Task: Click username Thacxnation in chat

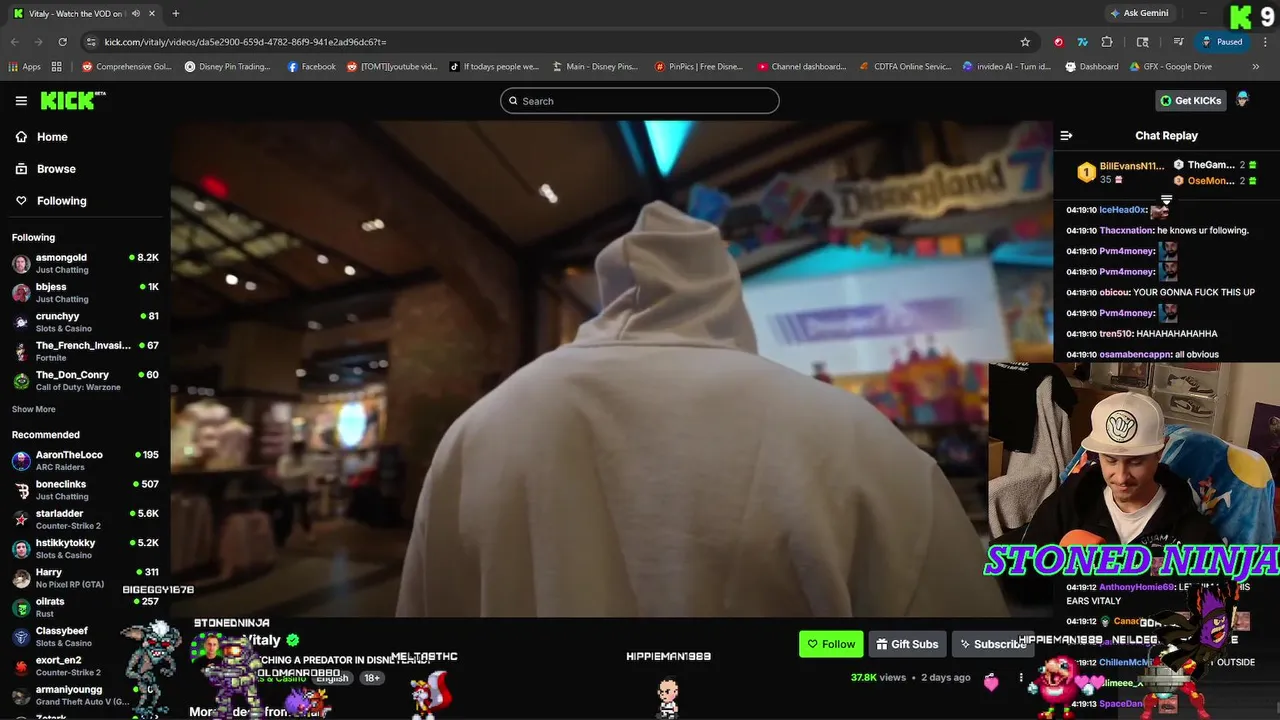Action: [1126, 230]
